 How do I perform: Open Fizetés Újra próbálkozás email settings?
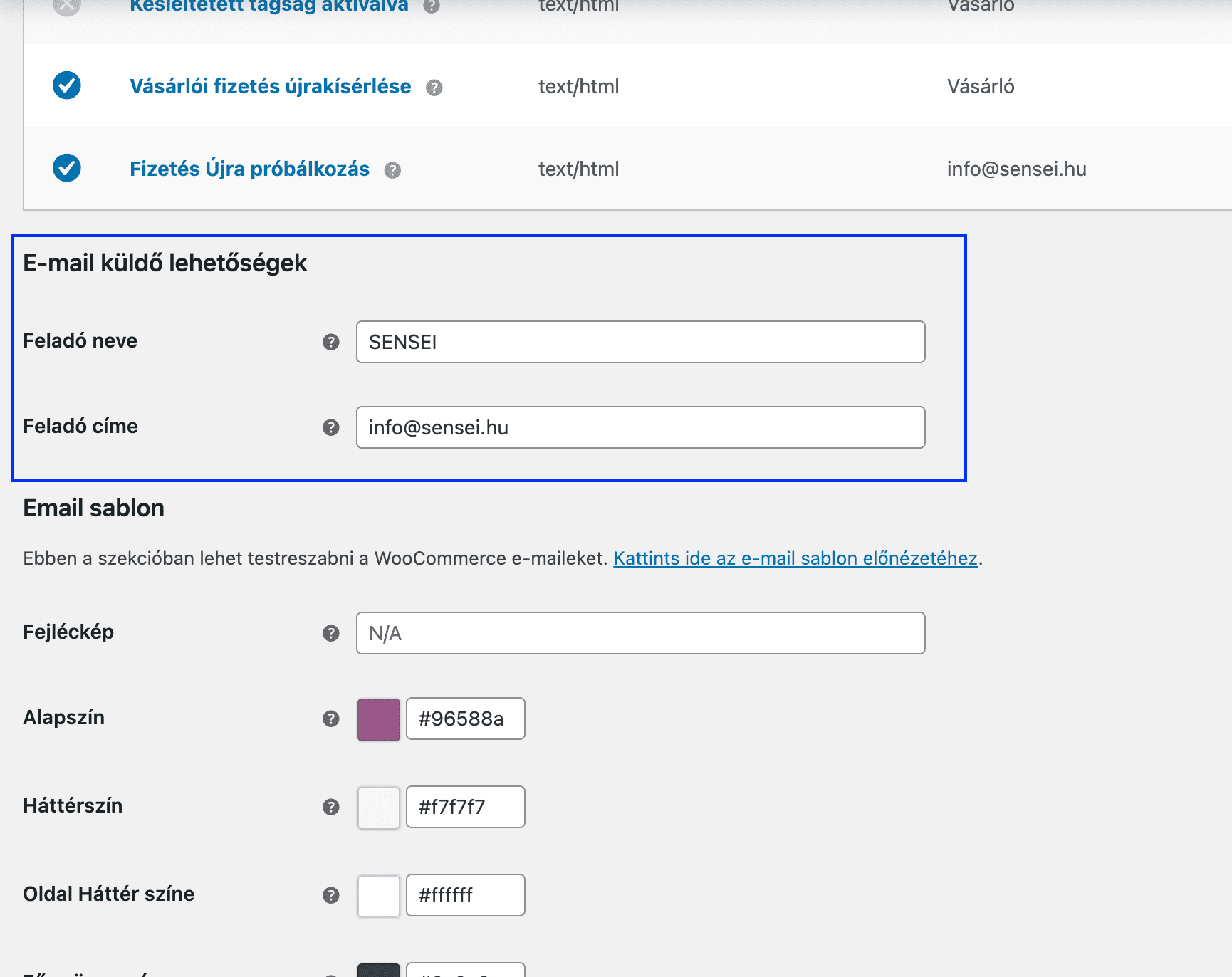[x=249, y=169]
